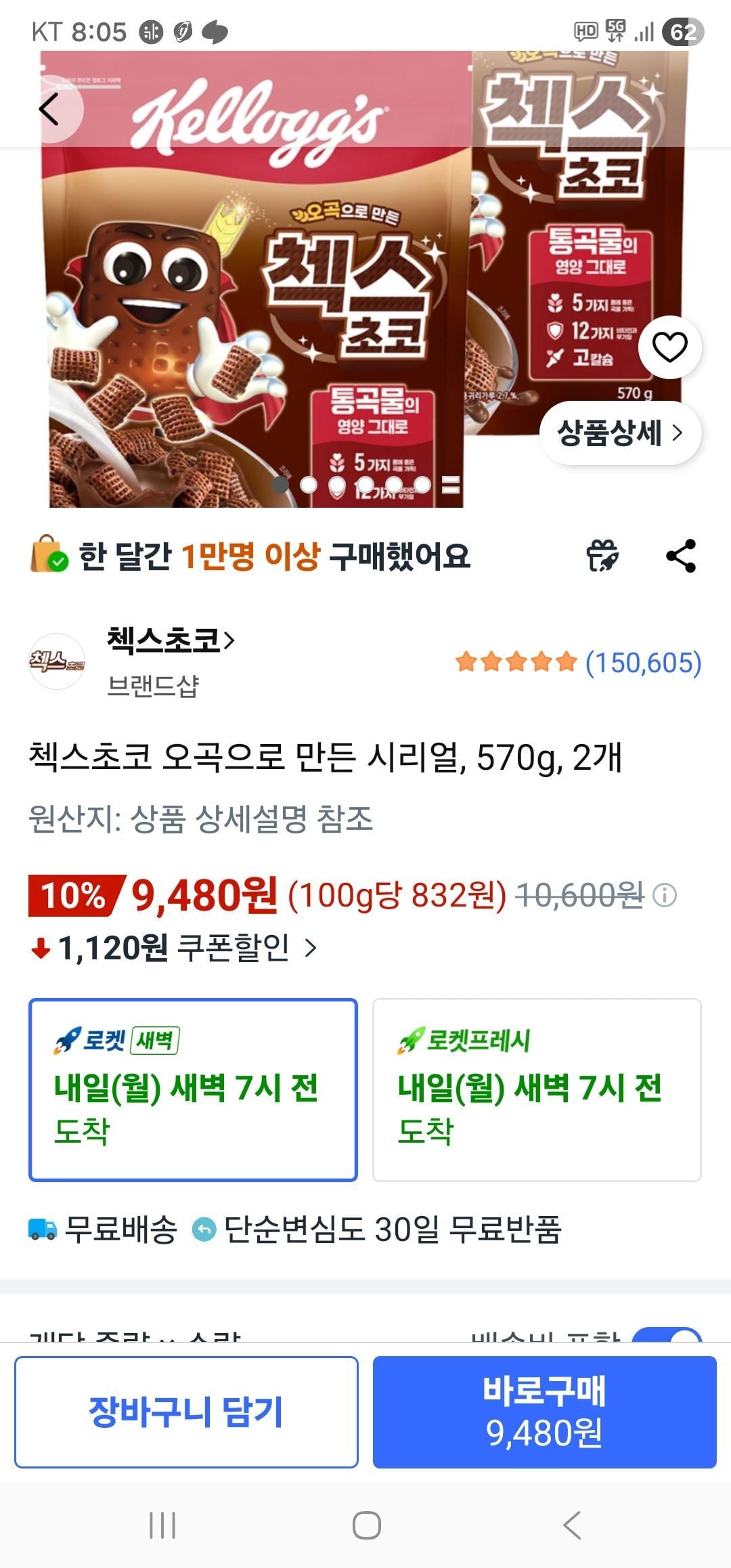Viewport: 731px width, 1568px height.
Task: Tap Android home navigation button
Action: click(366, 1525)
